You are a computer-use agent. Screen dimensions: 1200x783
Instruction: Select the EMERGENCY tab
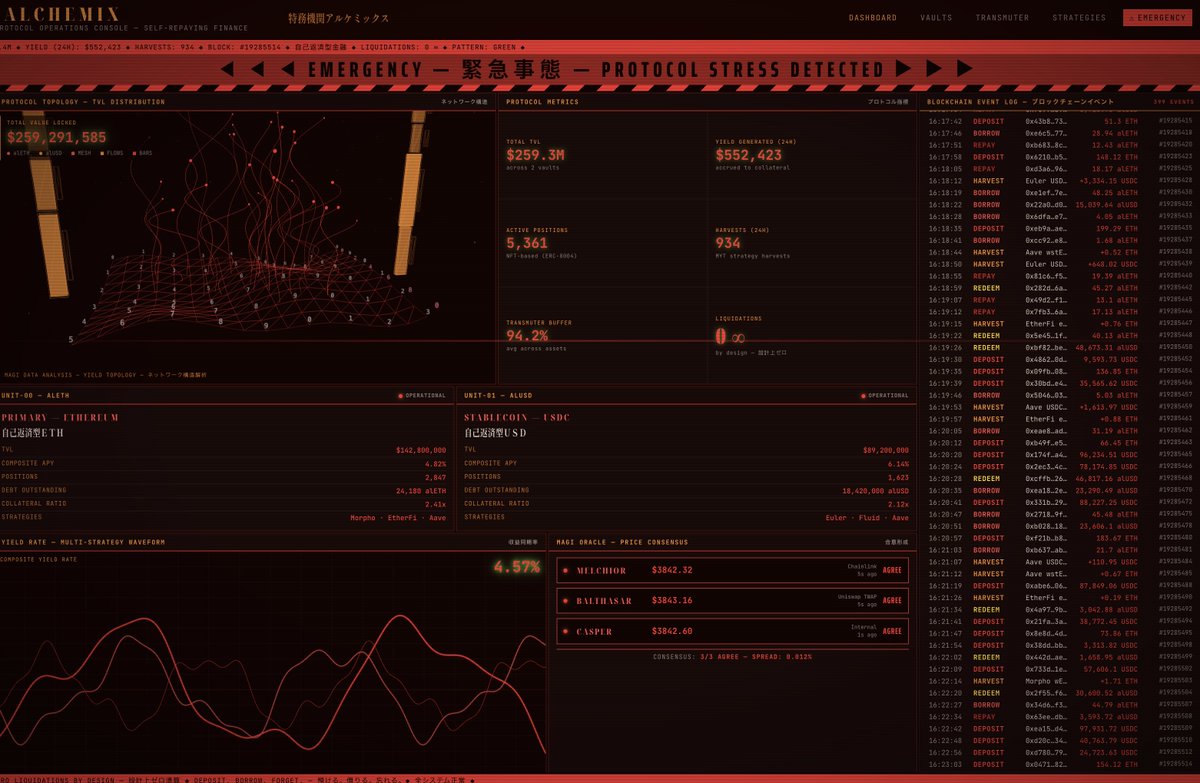1157,18
